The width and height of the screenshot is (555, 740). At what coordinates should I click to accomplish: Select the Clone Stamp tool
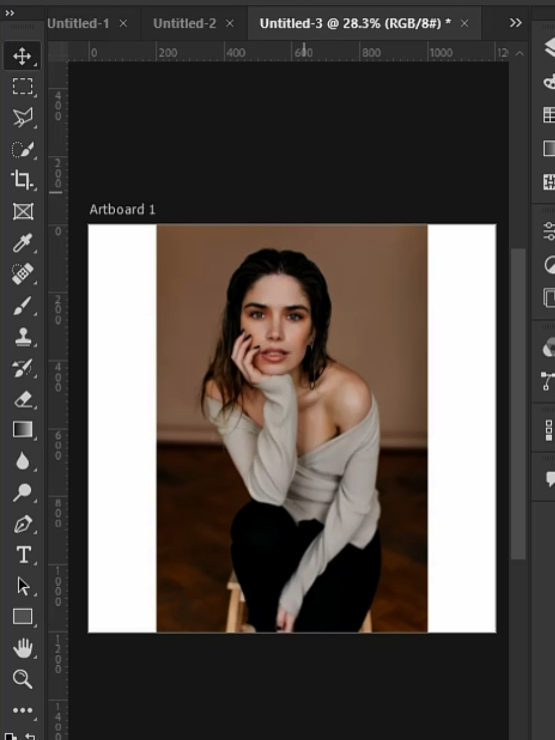[22, 336]
